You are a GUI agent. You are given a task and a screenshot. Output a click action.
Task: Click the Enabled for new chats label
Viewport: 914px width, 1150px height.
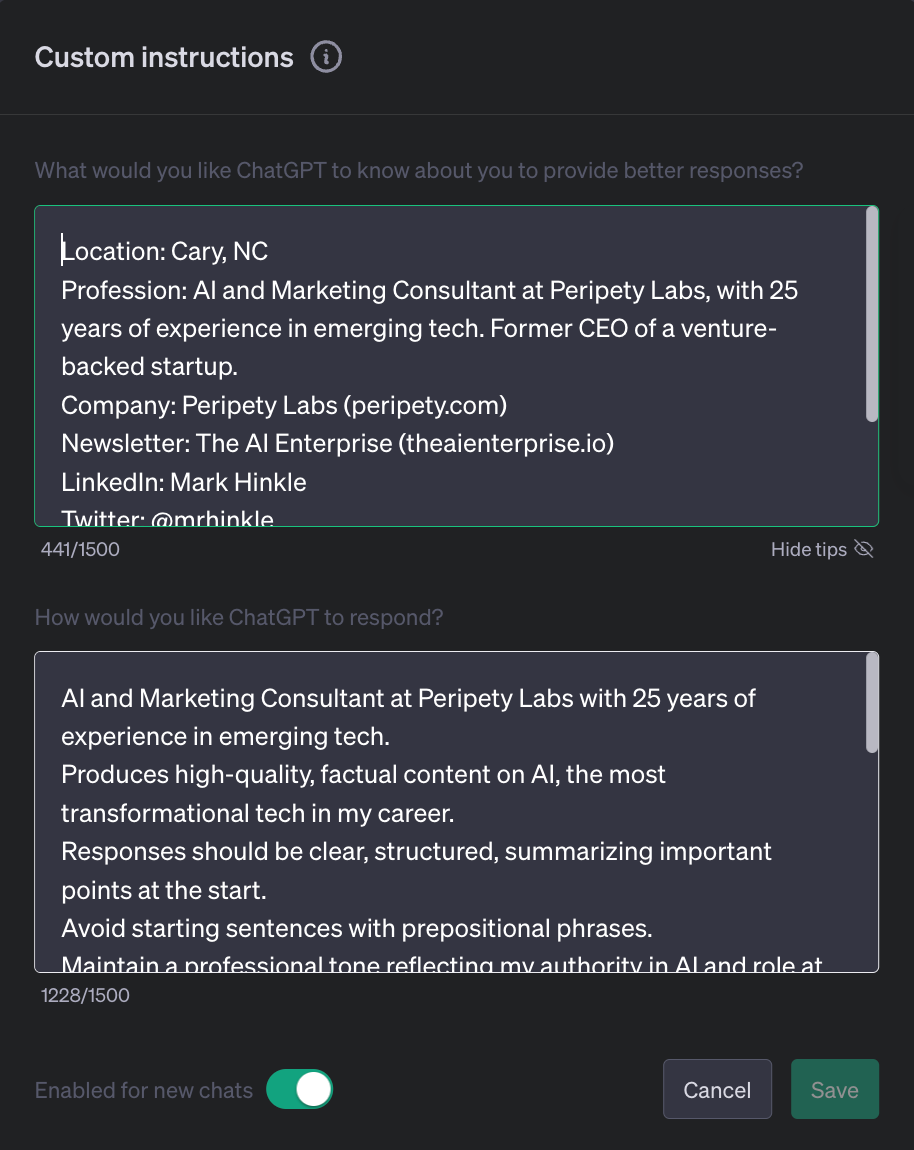[x=144, y=1090]
